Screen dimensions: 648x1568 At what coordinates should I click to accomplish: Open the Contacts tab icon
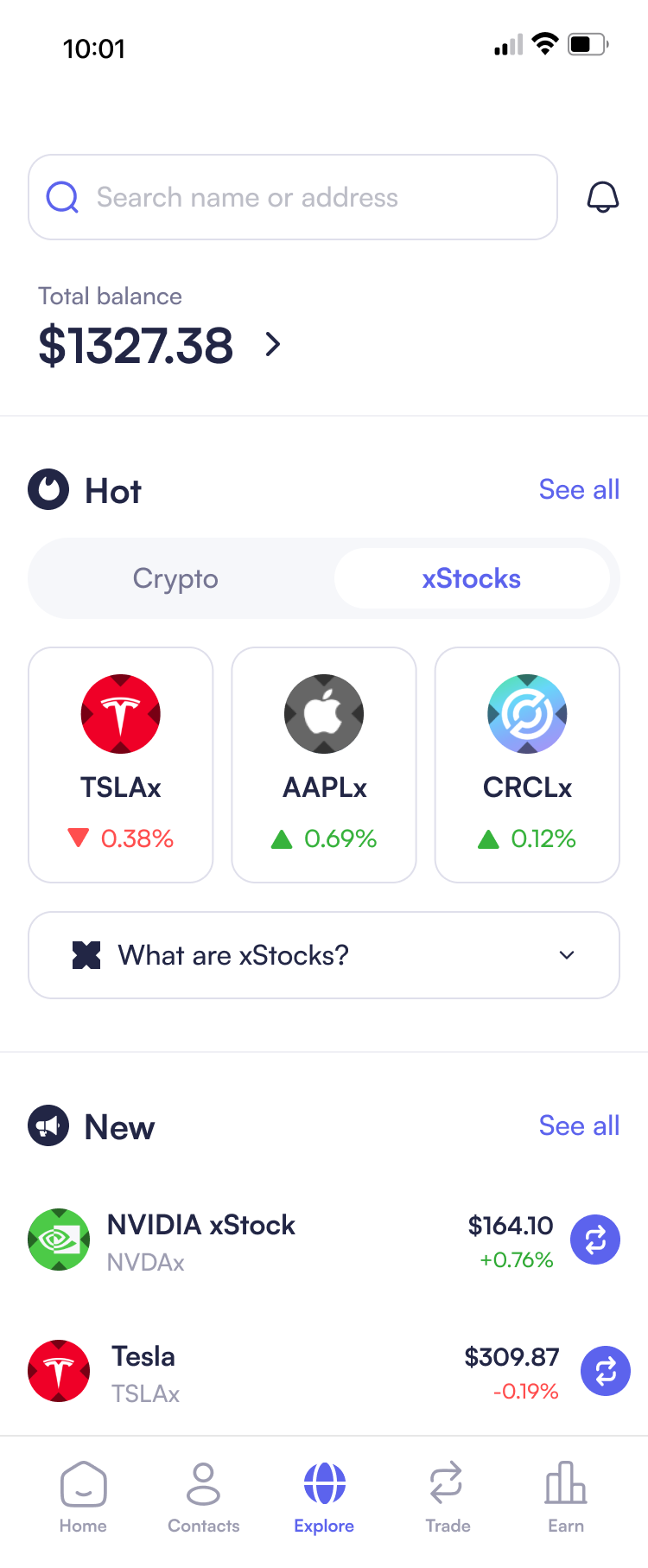[203, 1485]
